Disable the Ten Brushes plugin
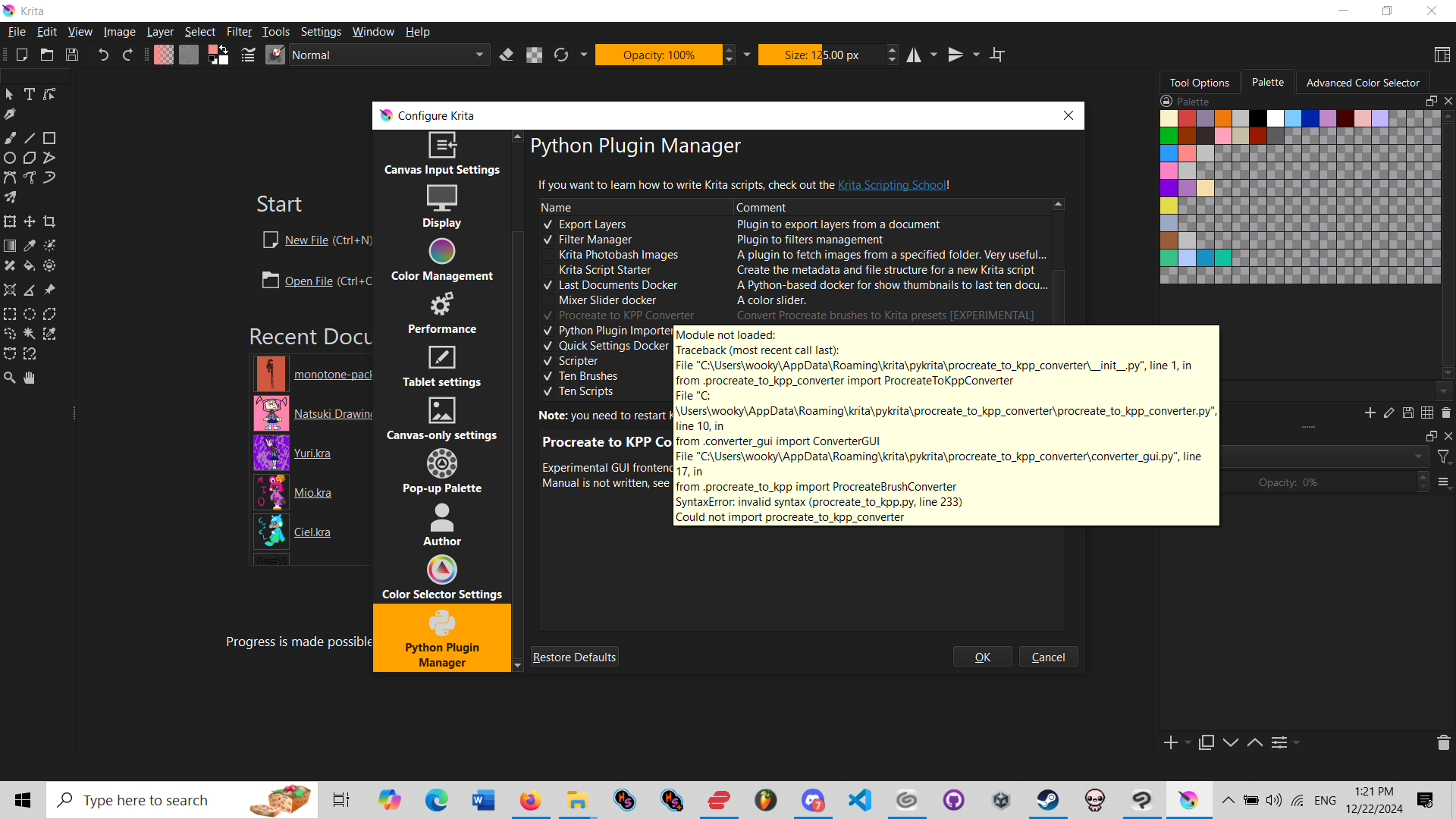 [x=548, y=376]
